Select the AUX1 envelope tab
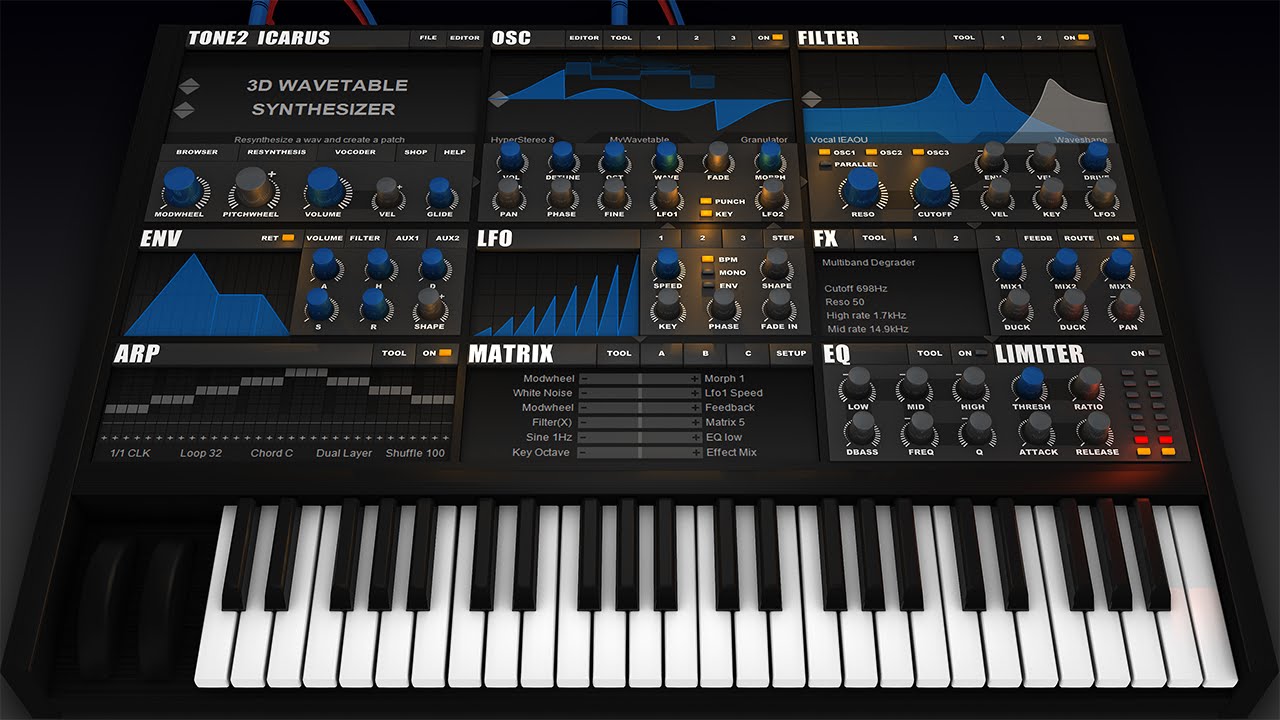The width and height of the screenshot is (1280, 720). (x=407, y=238)
